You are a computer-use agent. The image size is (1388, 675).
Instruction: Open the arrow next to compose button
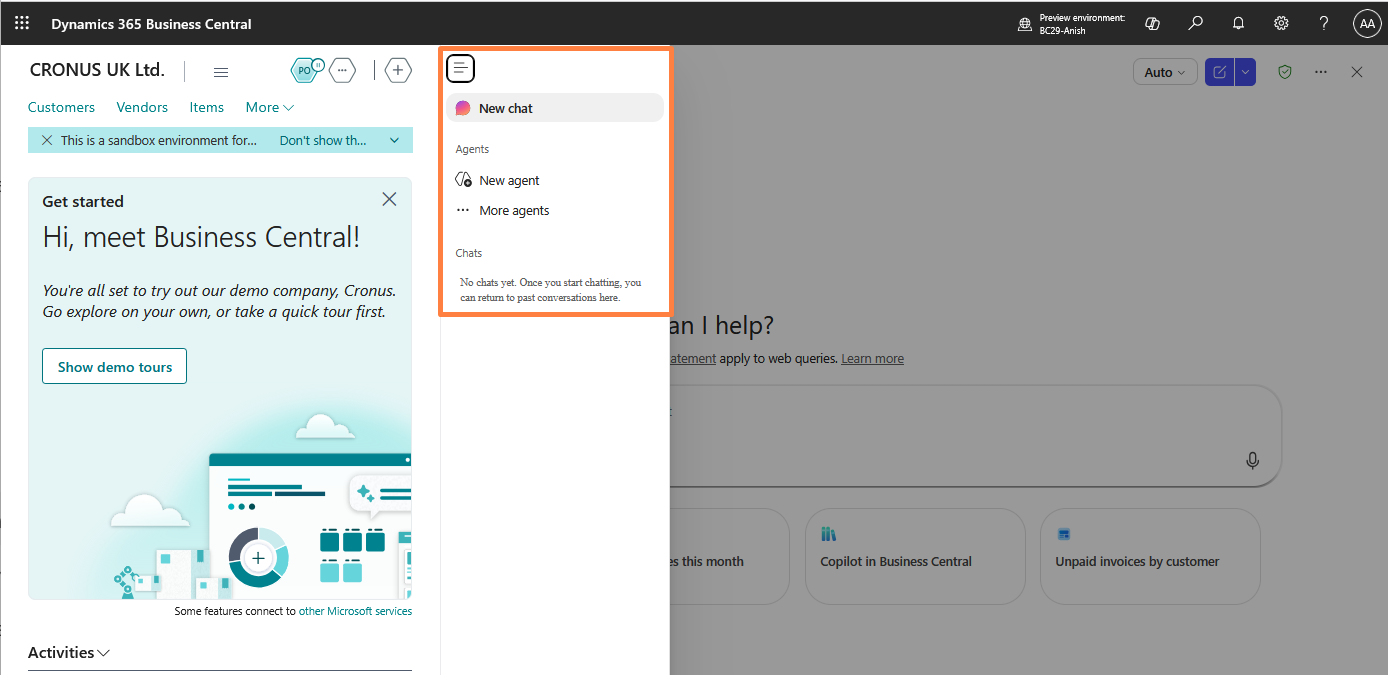click(x=1246, y=72)
